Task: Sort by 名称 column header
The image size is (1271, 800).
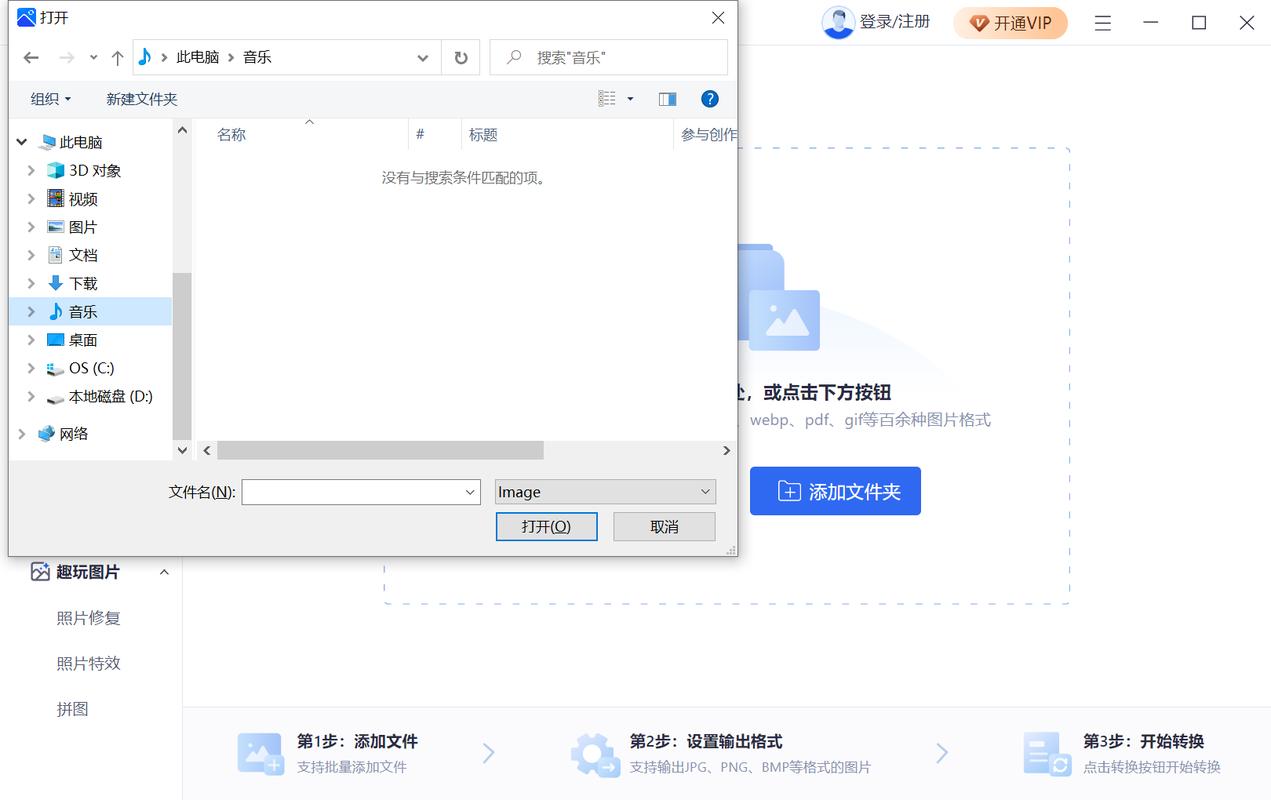Action: tap(231, 134)
